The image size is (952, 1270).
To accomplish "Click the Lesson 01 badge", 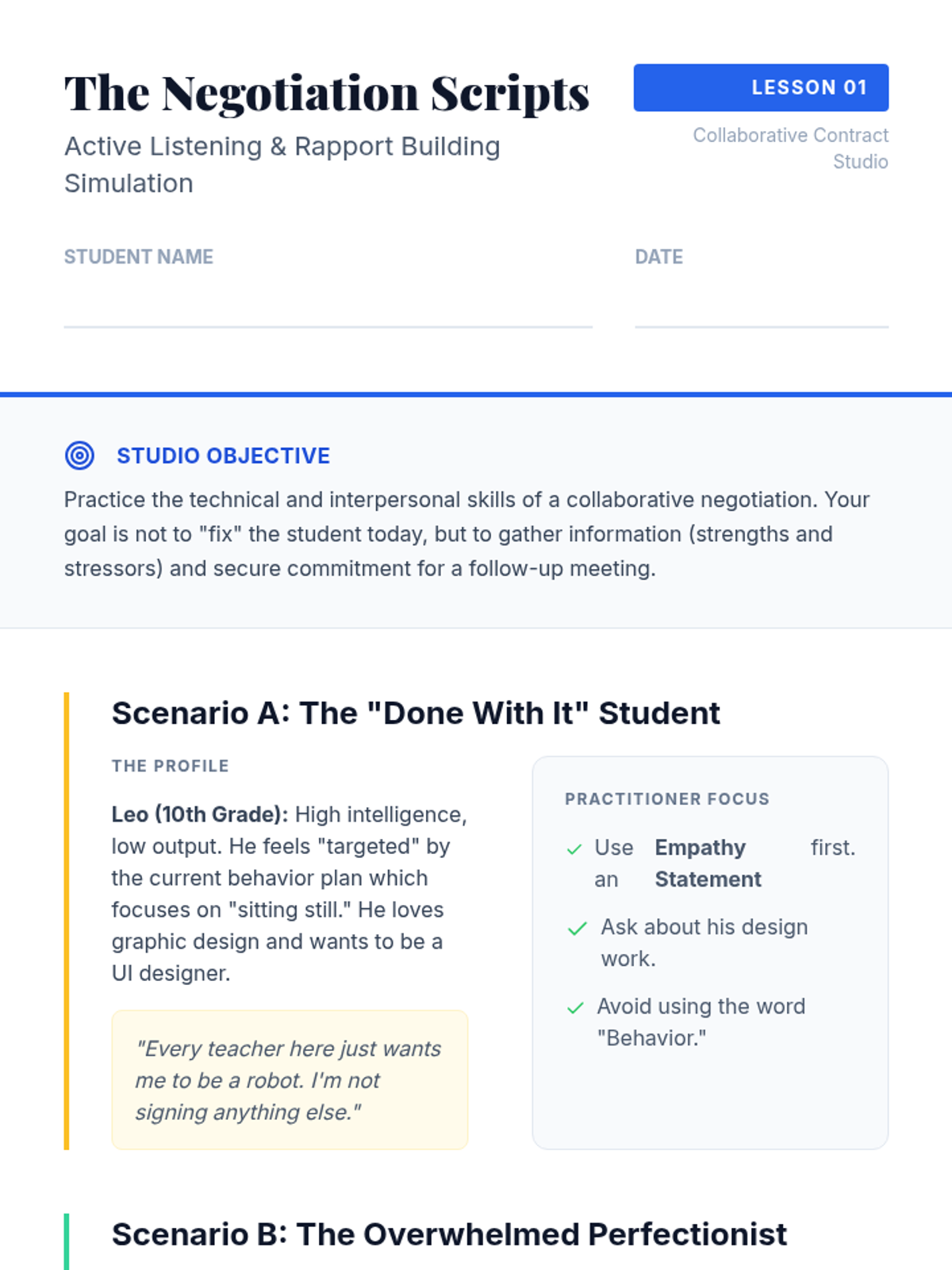I will tap(760, 87).
